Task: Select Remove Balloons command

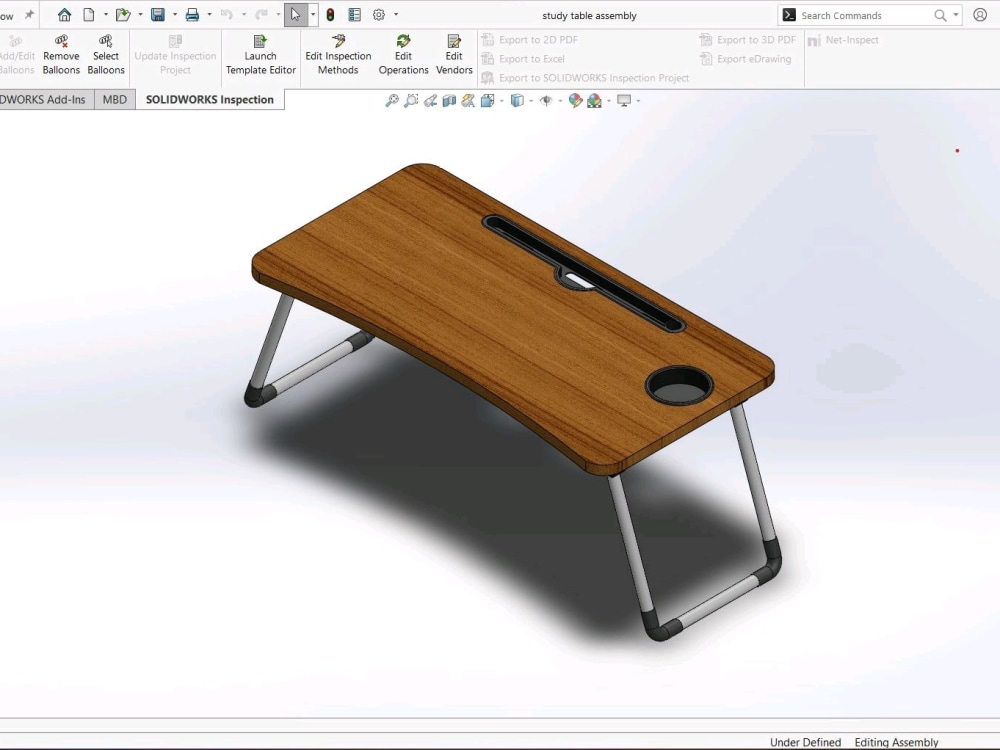Action: pyautogui.click(x=60, y=55)
